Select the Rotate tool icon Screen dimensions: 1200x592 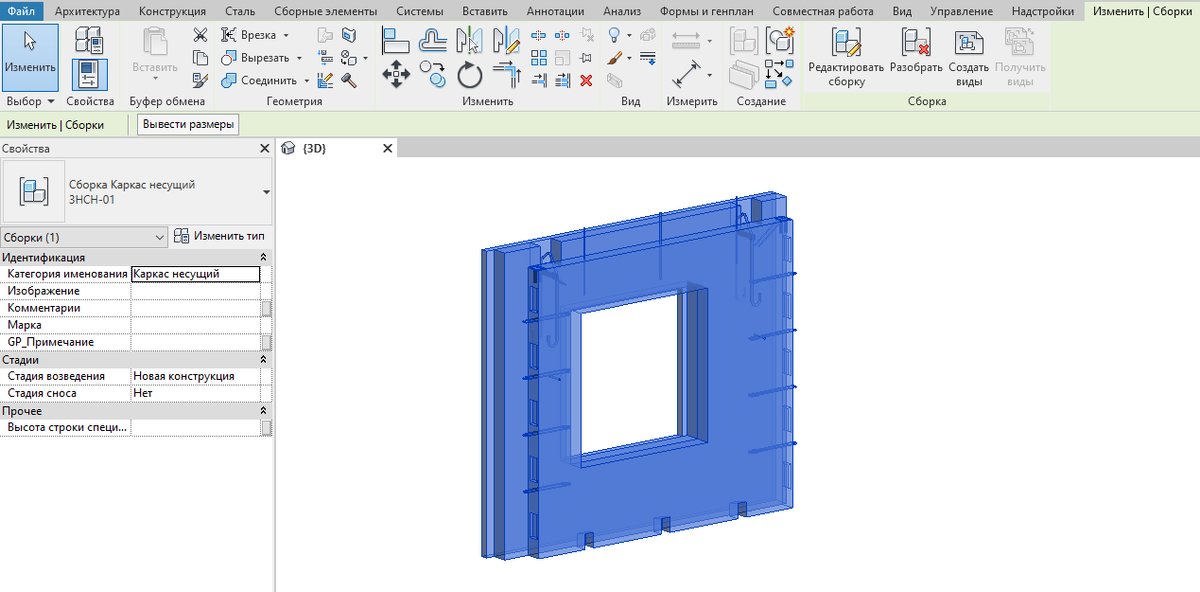coord(469,75)
